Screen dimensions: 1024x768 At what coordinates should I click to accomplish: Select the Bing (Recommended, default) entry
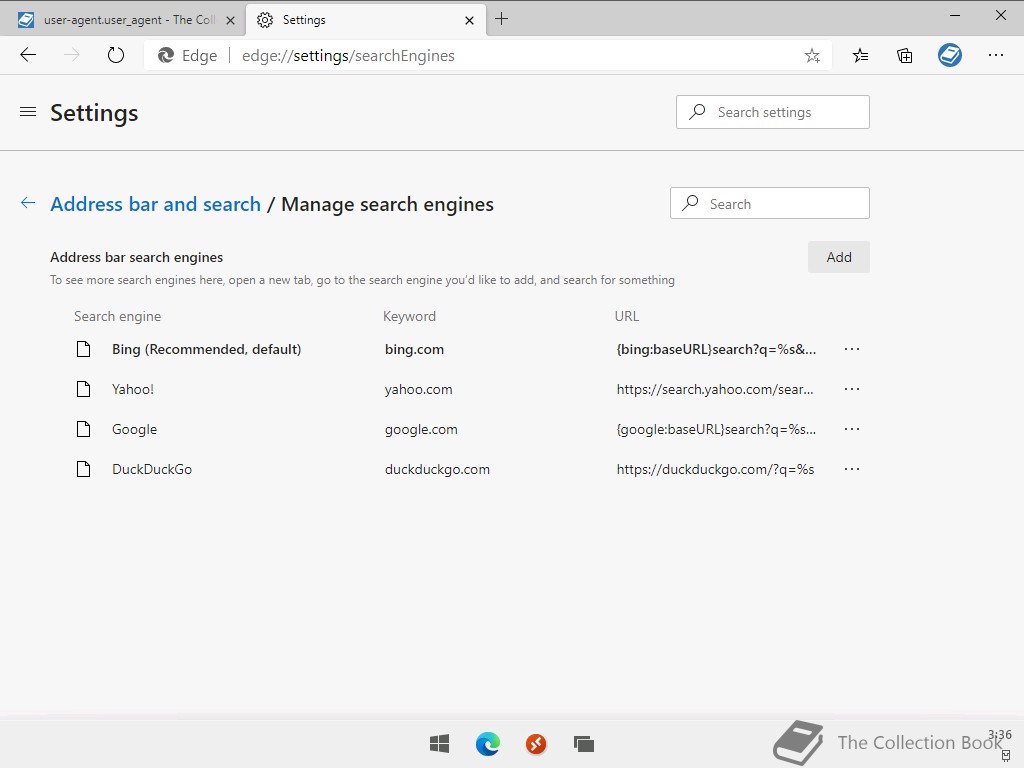tap(206, 349)
